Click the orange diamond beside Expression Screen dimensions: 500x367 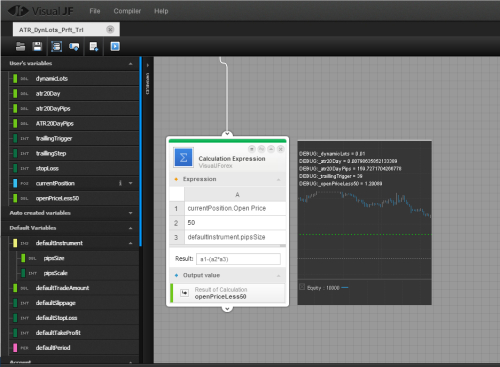click(x=176, y=179)
